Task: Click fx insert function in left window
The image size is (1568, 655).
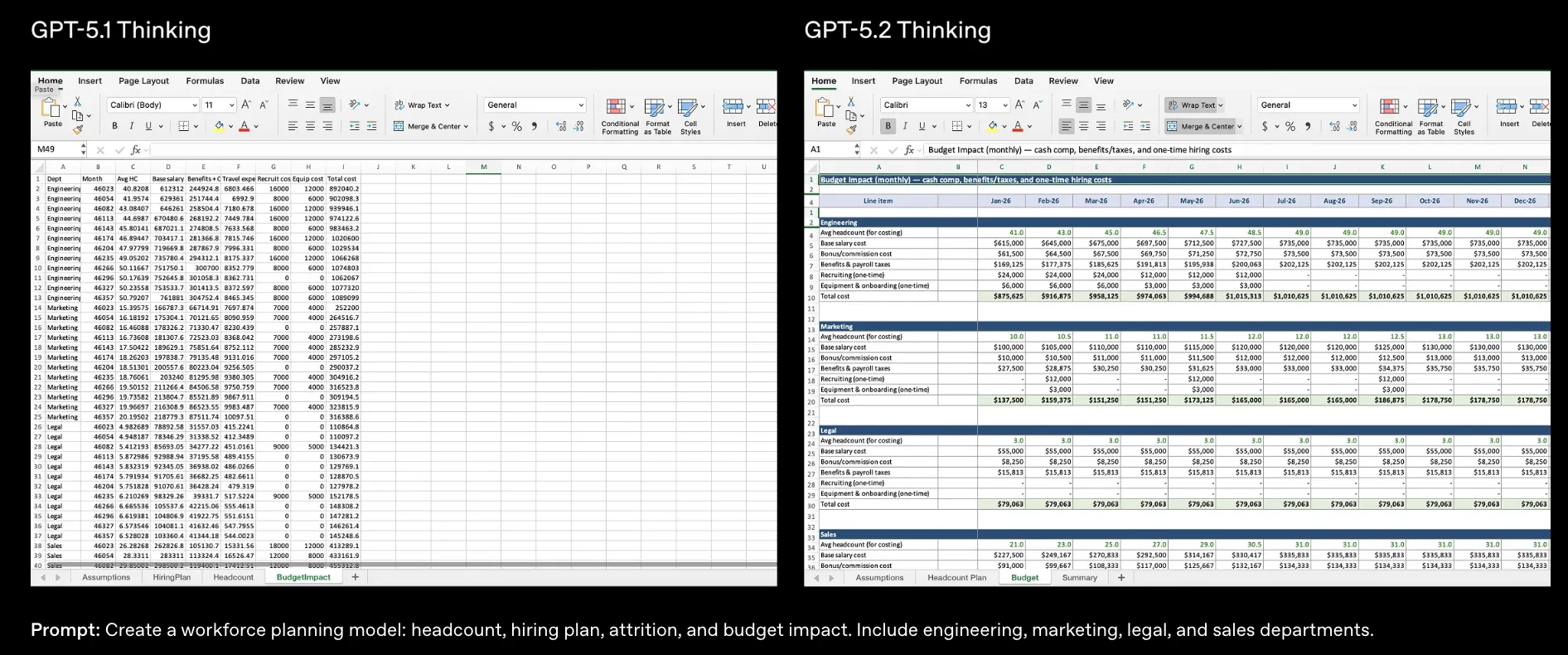Action: click(x=136, y=150)
